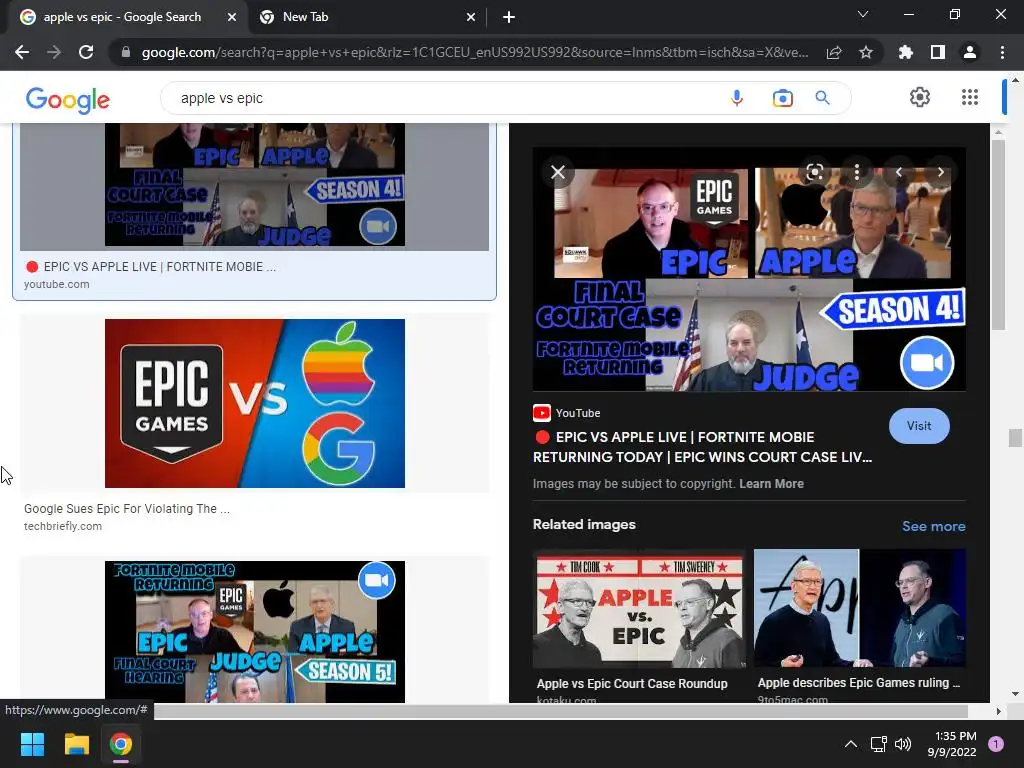Search by image with camera icon
The image size is (1024, 768).
click(x=782, y=98)
